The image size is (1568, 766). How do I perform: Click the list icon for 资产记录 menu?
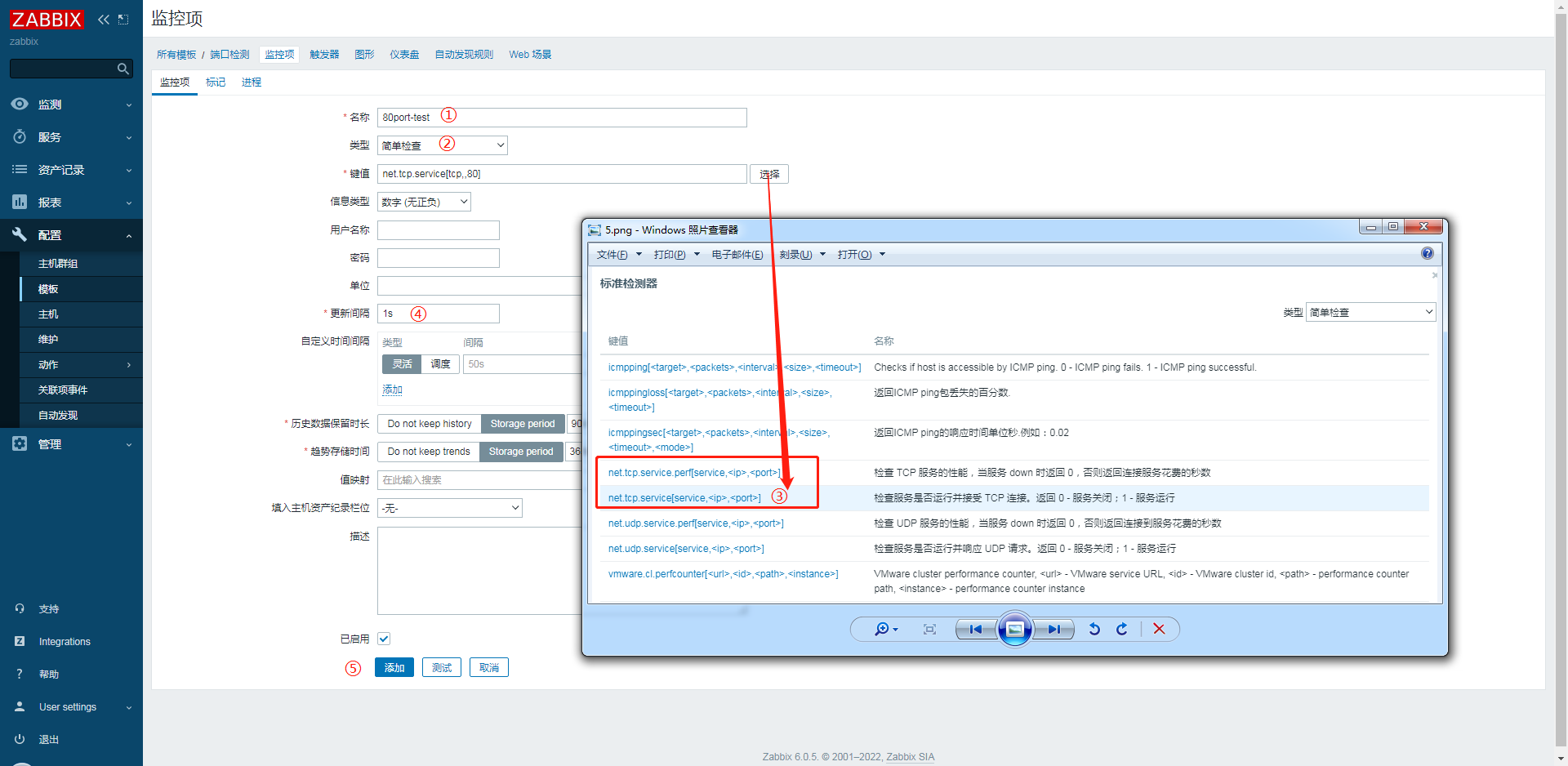point(20,169)
